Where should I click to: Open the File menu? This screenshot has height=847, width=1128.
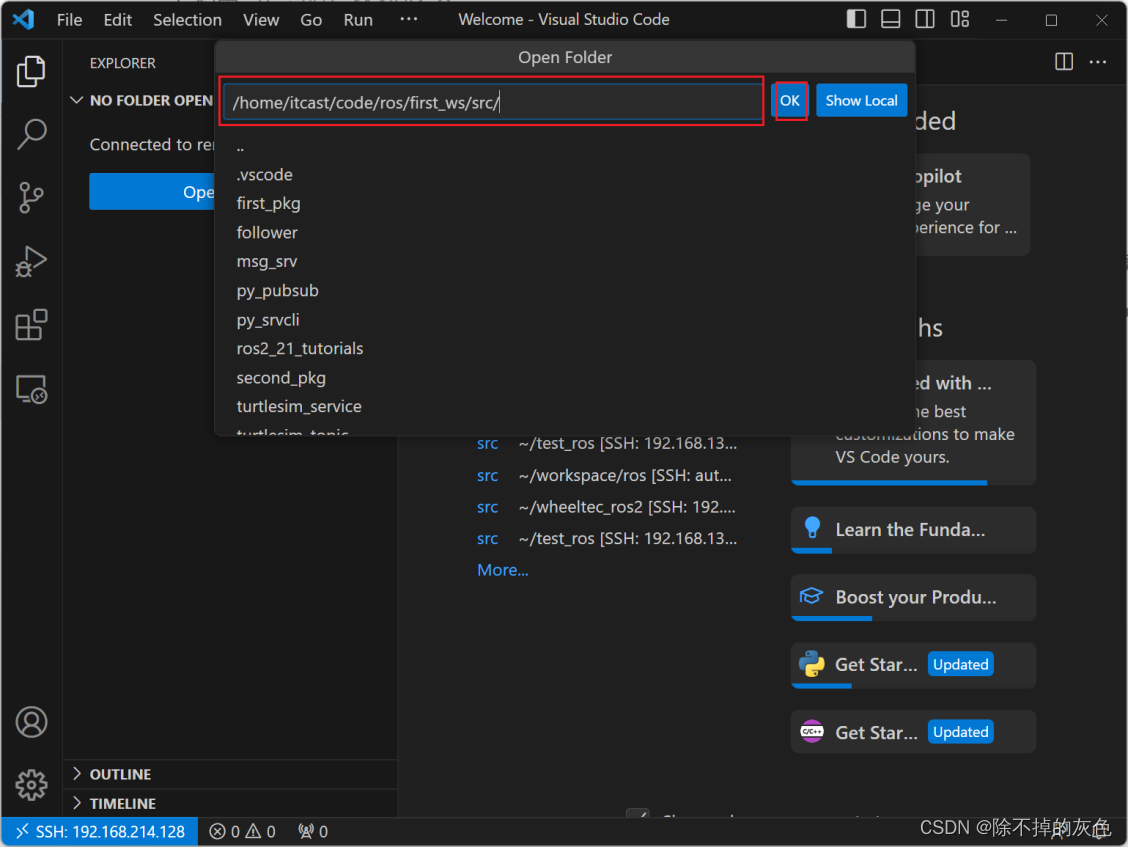point(68,19)
